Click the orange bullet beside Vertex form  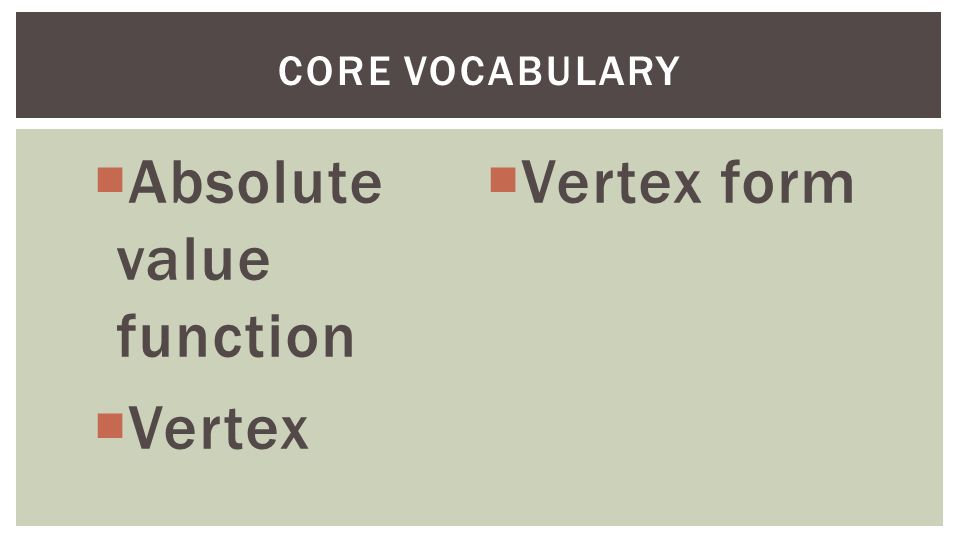click(x=503, y=180)
